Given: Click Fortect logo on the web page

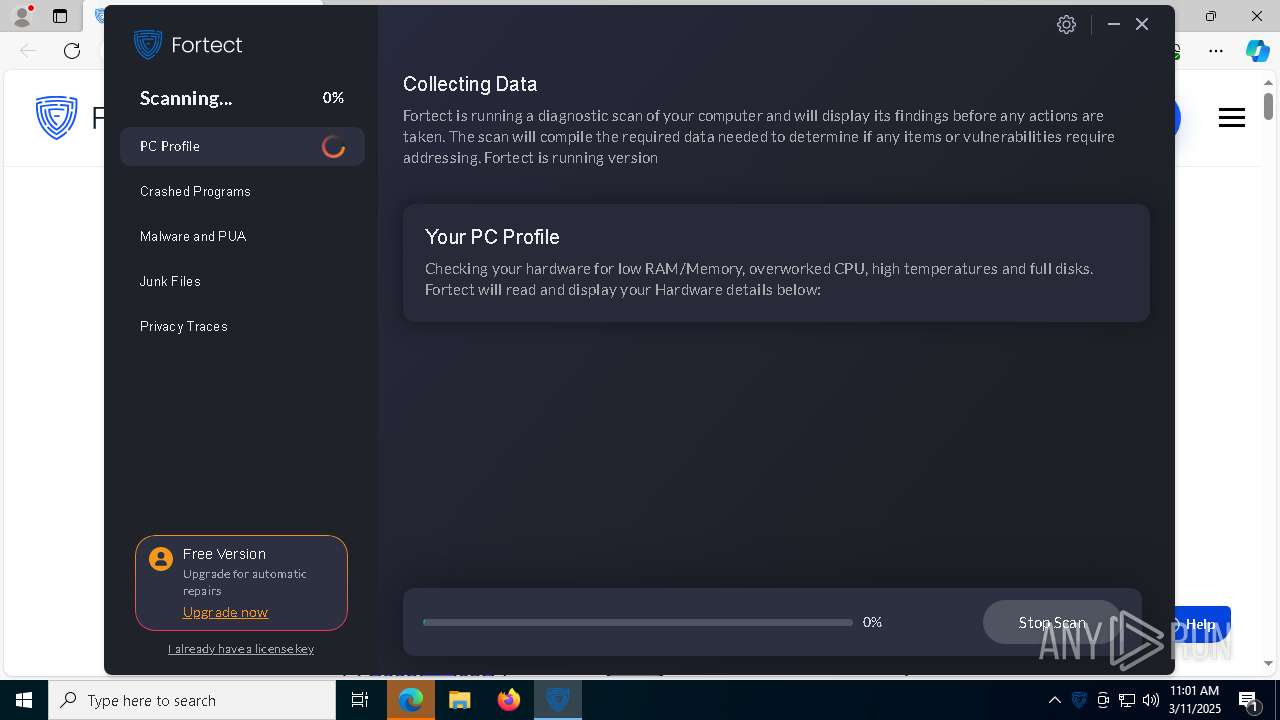Looking at the screenshot, I should tap(57, 118).
